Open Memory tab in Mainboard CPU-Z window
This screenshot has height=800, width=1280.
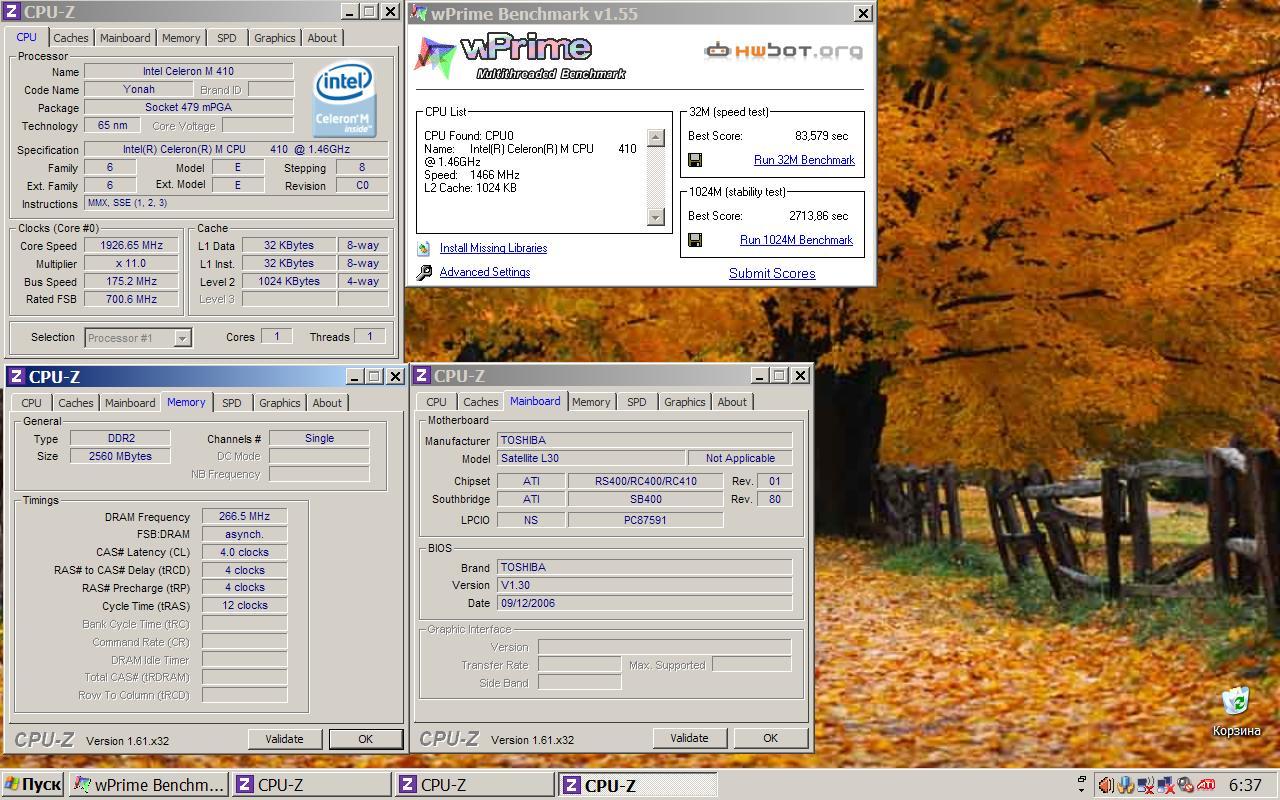(x=591, y=402)
